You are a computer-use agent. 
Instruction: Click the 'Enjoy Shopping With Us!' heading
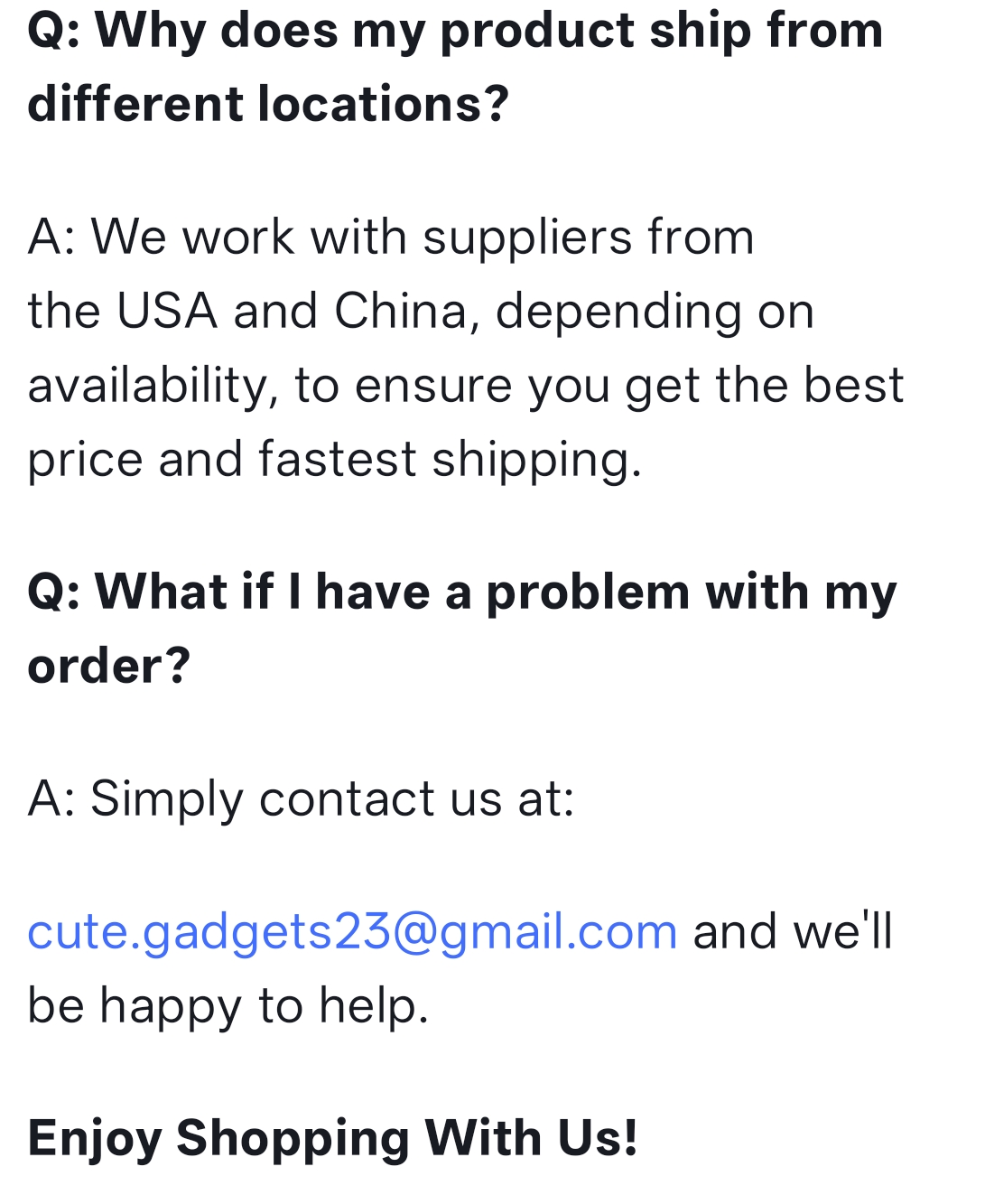(332, 1137)
